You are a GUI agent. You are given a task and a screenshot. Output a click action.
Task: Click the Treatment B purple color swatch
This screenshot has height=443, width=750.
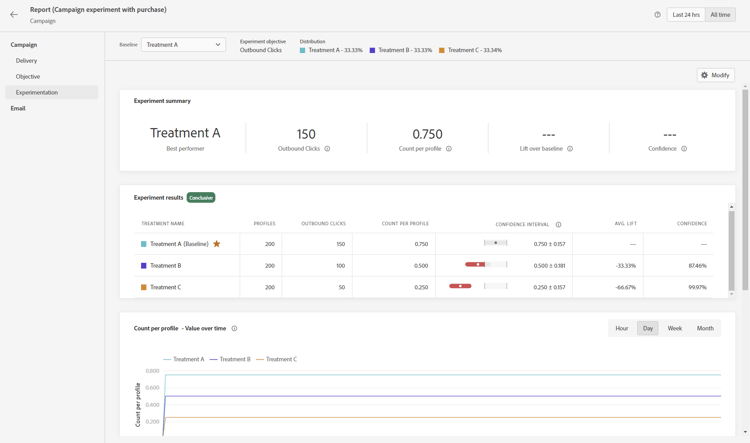coord(144,266)
